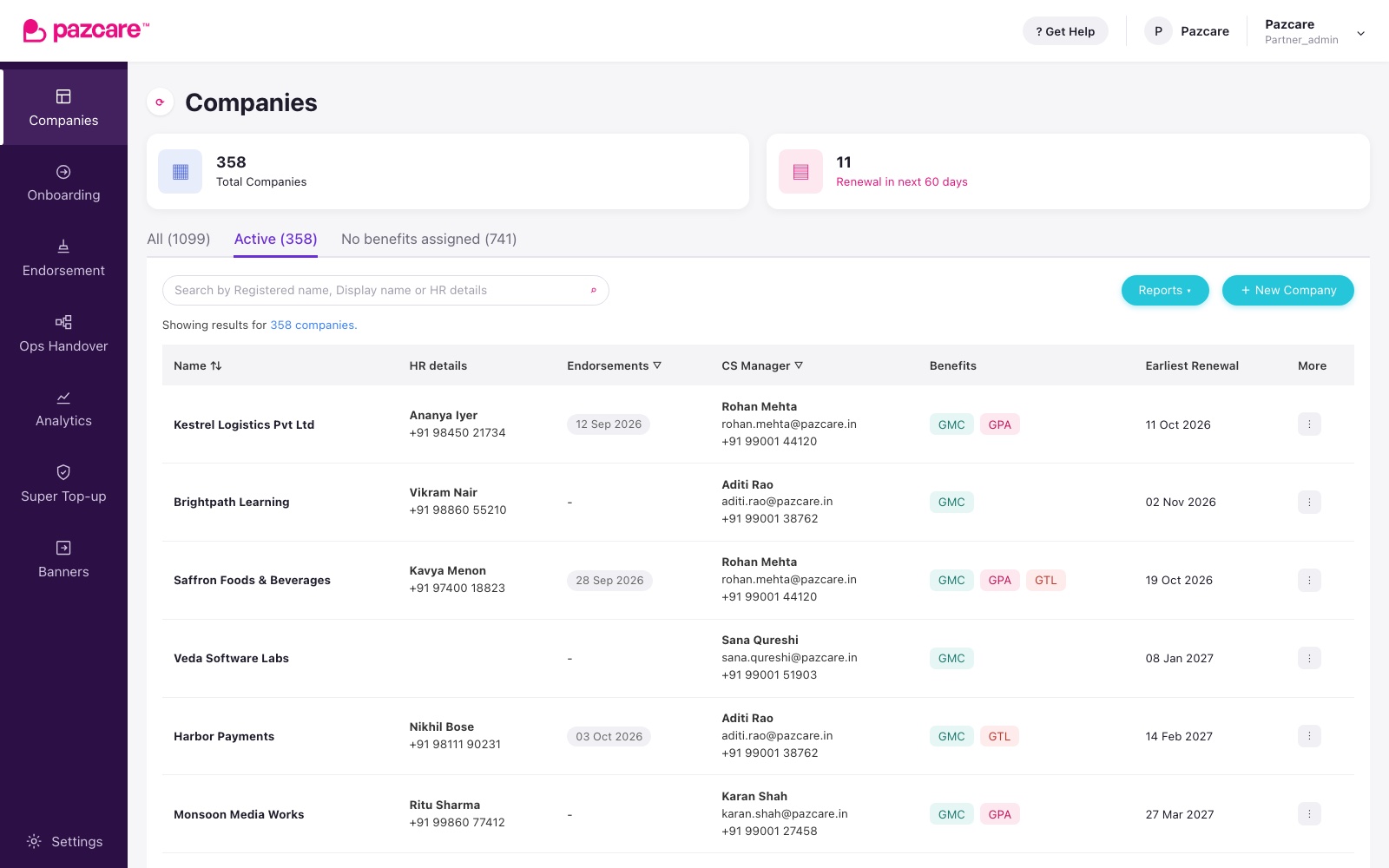The height and width of the screenshot is (868, 1389).
Task: Click the GMC badge for Kestrel Logistics
Action: point(951,424)
